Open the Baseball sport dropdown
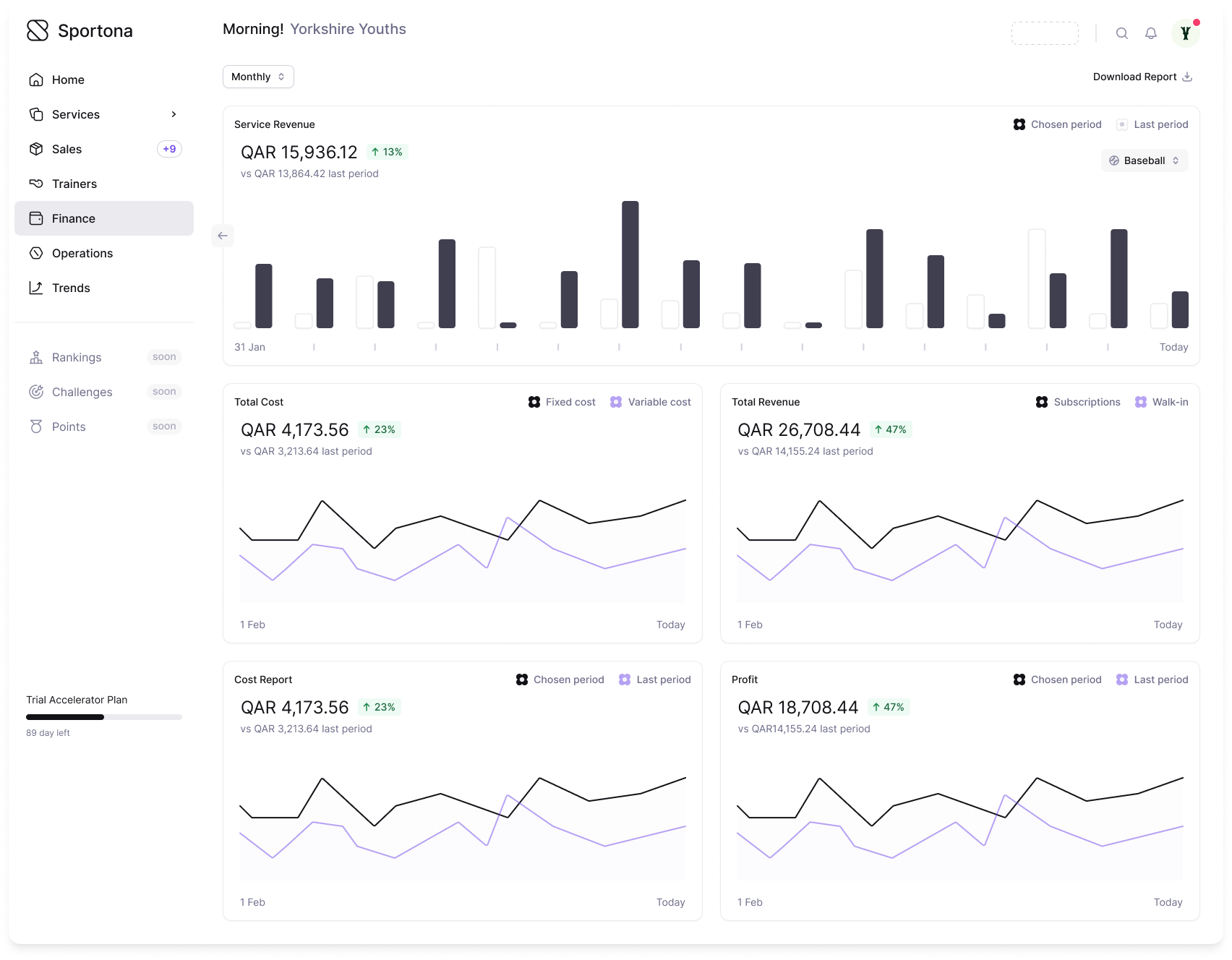This screenshot has width=1232, height=960. [x=1145, y=160]
